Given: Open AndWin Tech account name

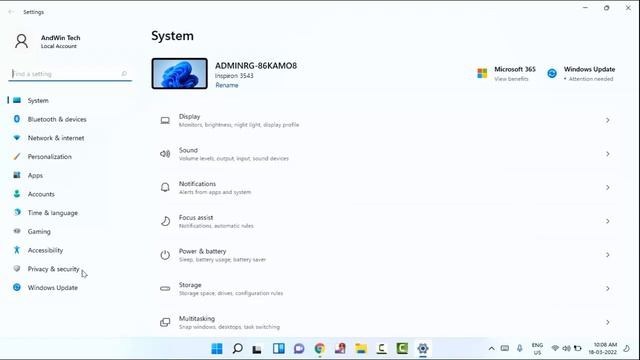Looking at the screenshot, I should pos(60,38).
